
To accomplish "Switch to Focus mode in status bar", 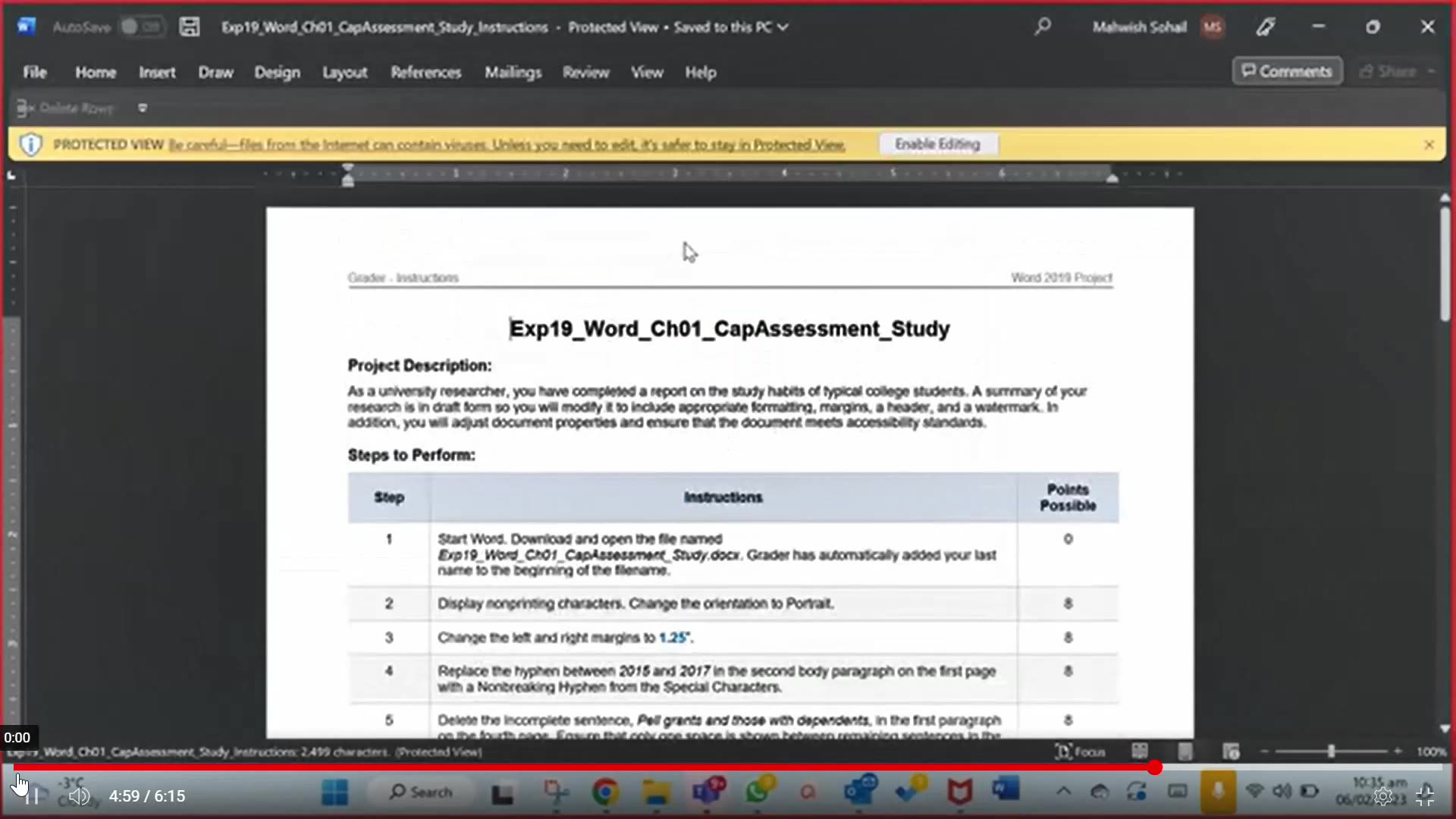I will [x=1080, y=752].
